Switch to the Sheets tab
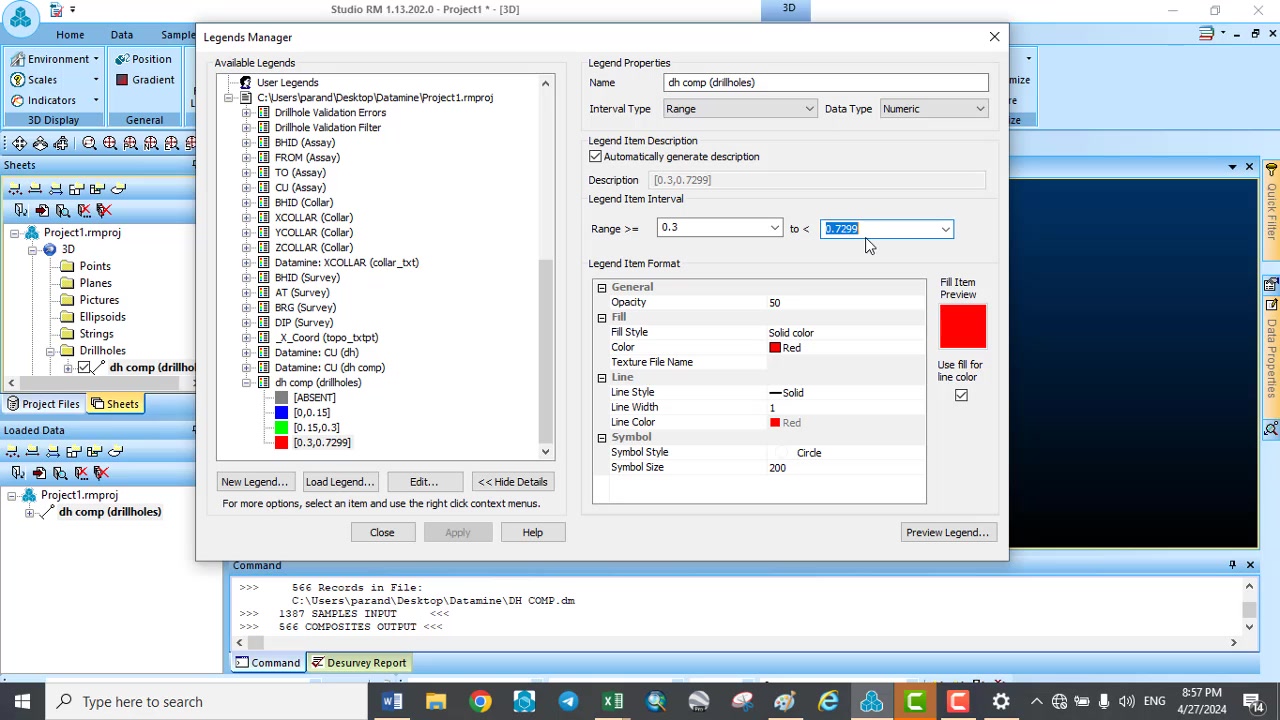 point(115,404)
